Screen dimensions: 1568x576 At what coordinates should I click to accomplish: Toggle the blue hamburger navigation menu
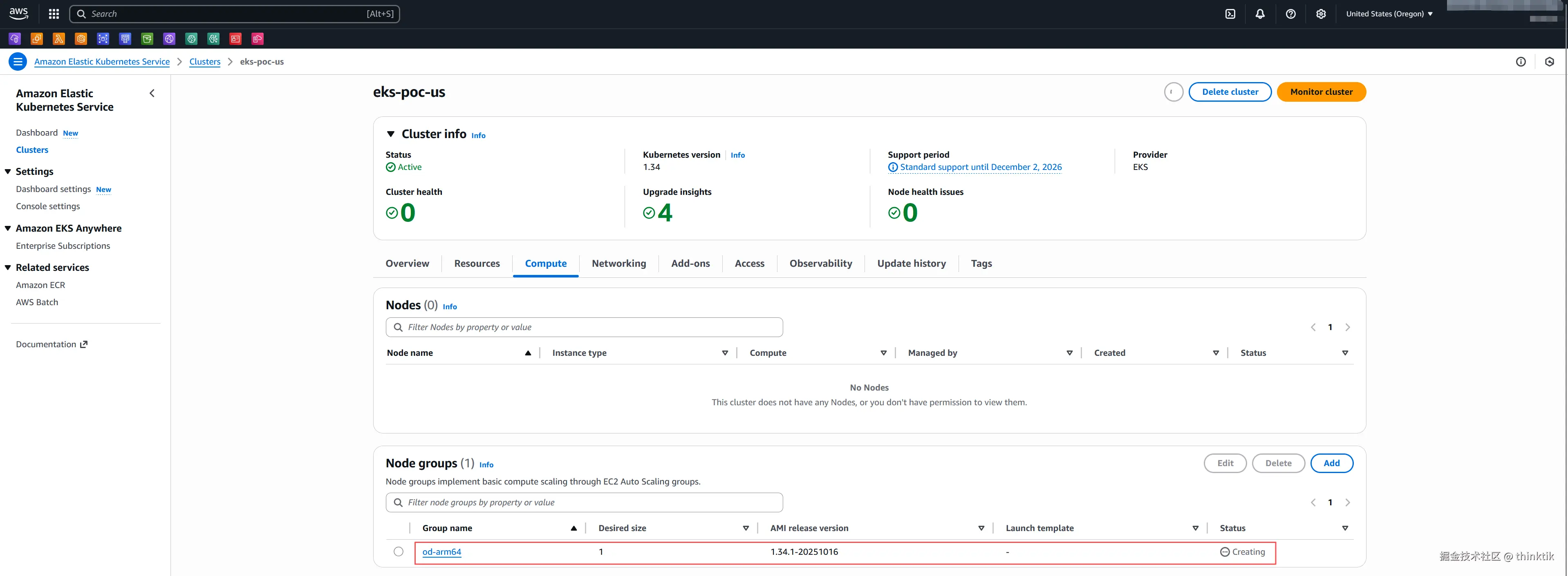pyautogui.click(x=18, y=61)
